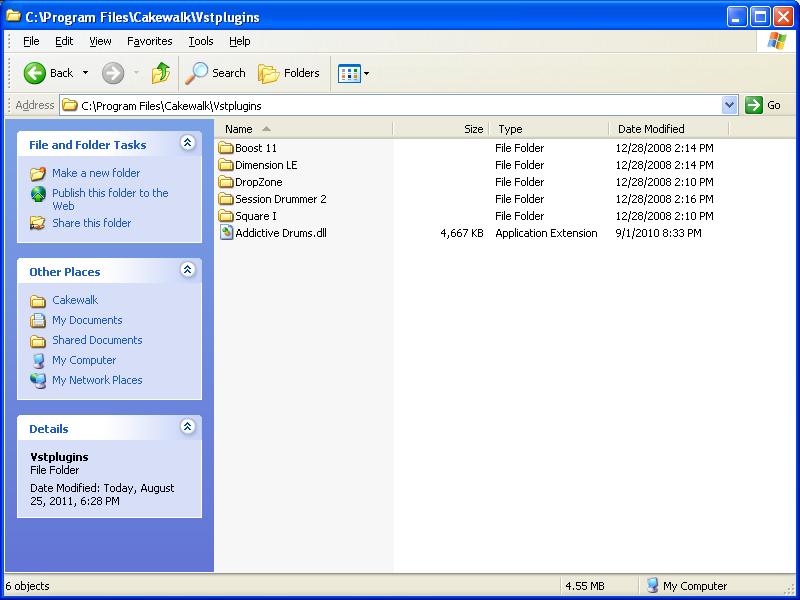Go to My Network Places link
800x600 pixels.
[97, 380]
